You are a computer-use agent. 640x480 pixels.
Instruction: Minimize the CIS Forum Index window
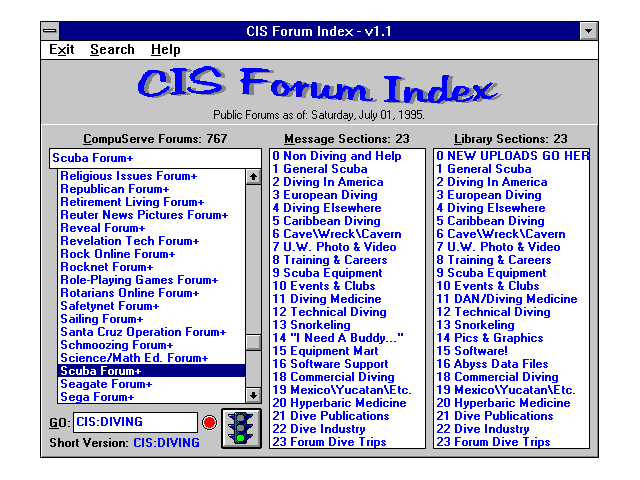(x=589, y=31)
